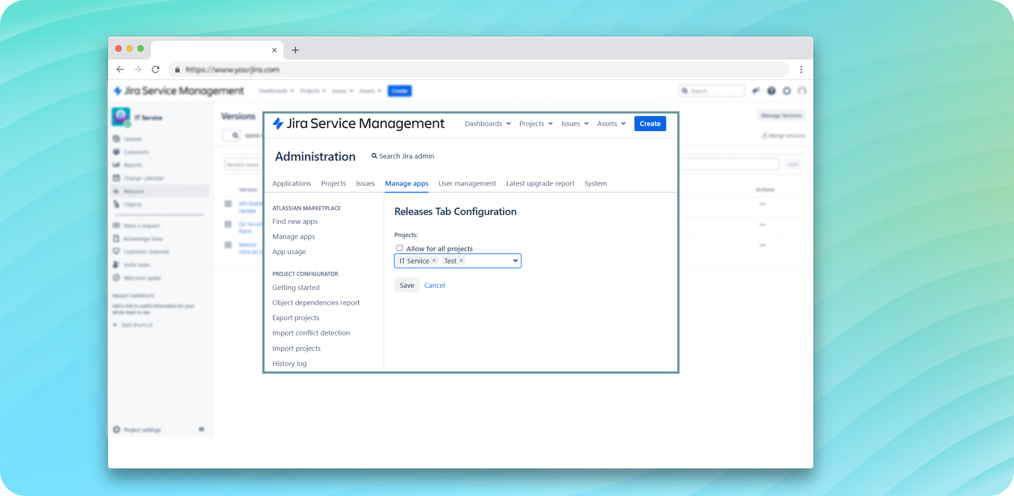Open the App usage link

pos(289,252)
